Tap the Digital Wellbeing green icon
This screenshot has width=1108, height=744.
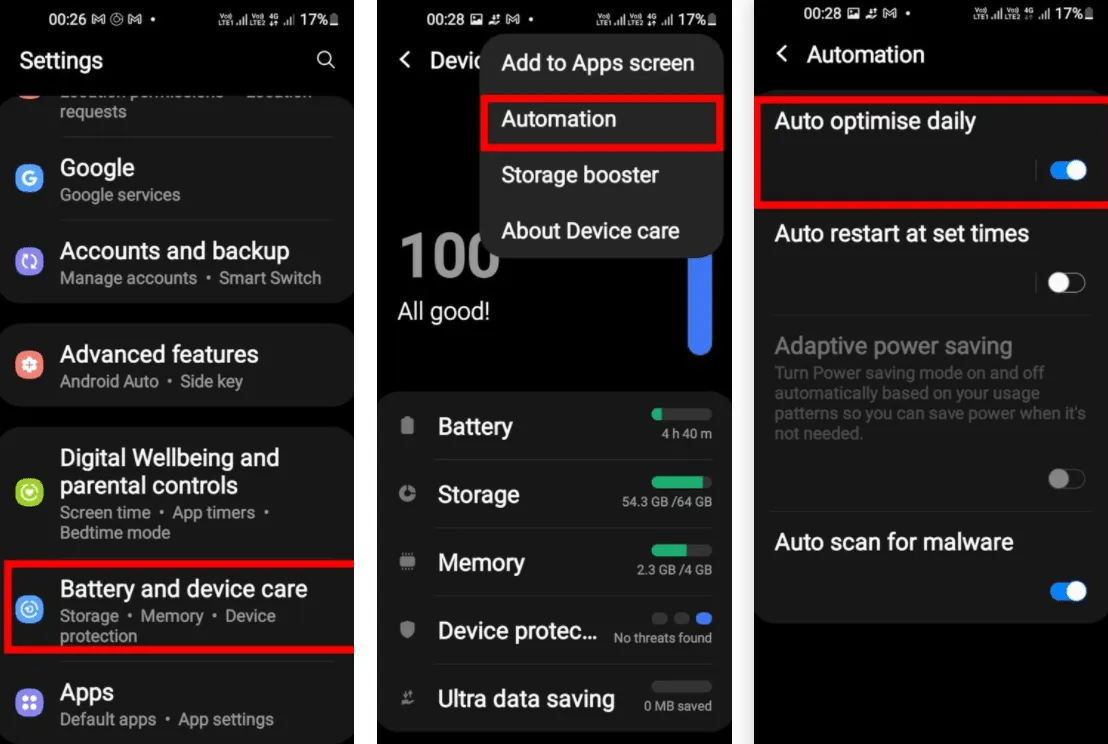coord(29,492)
